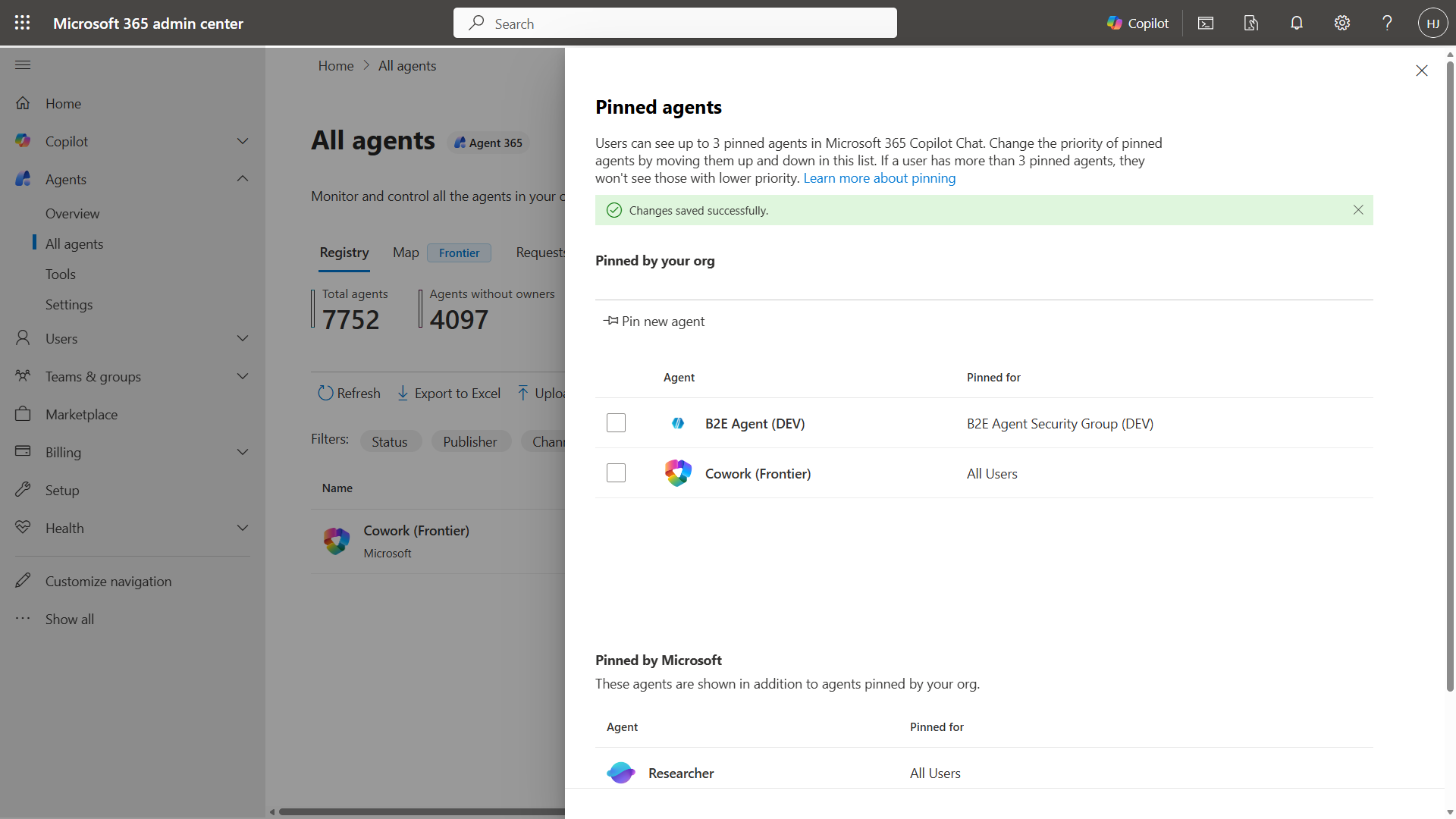Click Customize navigation
Screen dimensions: 1456x819
tap(108, 582)
